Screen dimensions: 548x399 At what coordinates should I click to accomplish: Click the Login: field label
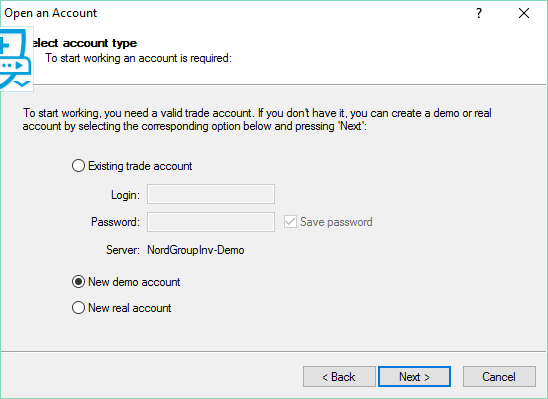125,195
